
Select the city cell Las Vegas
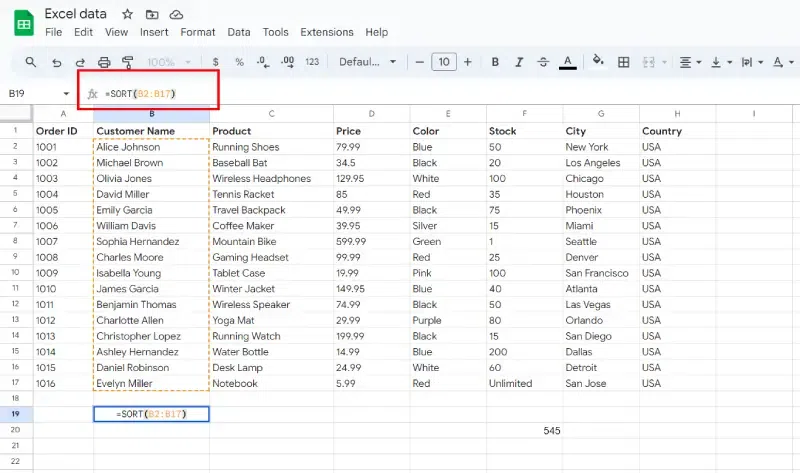point(601,305)
